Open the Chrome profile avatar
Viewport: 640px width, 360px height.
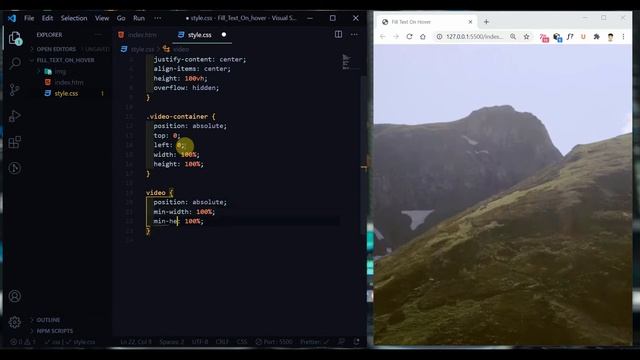tap(610, 37)
